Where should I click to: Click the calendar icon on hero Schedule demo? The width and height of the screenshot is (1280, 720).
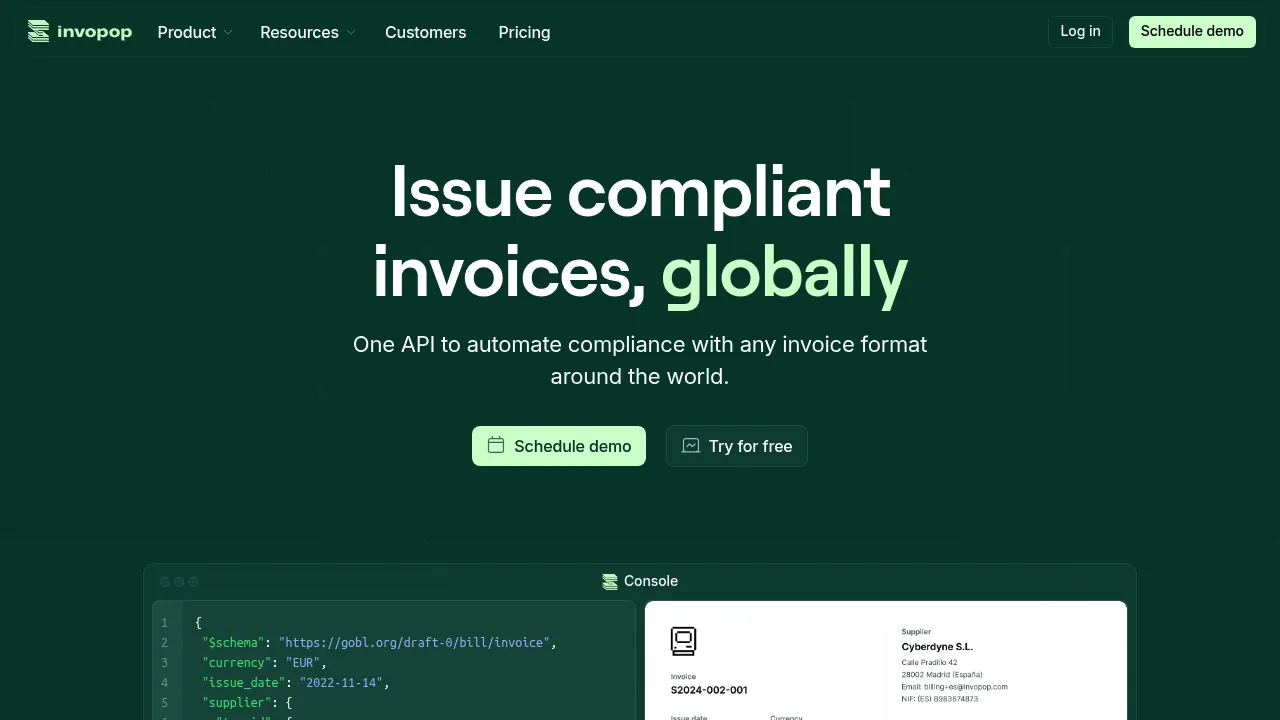click(x=496, y=445)
